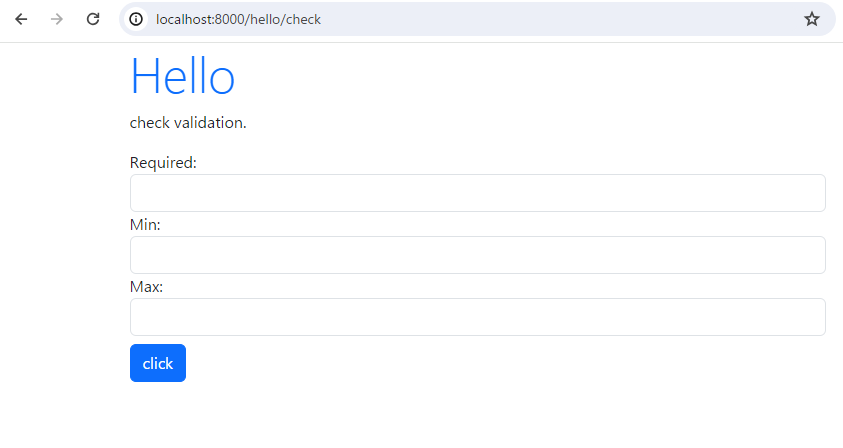
Task: Click the 'Min:' field label
Action: (x=145, y=224)
